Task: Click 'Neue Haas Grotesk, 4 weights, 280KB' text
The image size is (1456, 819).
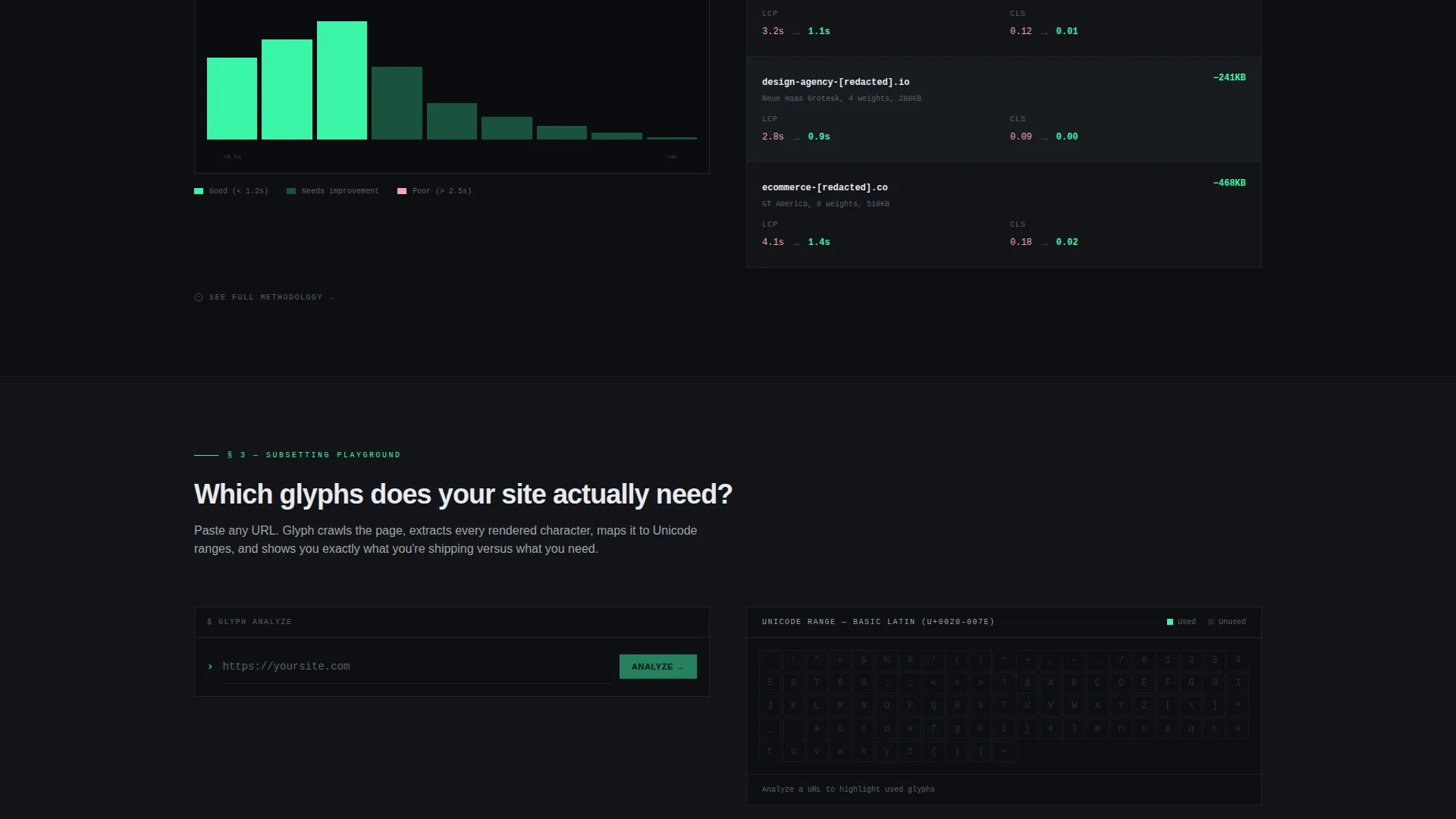Action: pyautogui.click(x=842, y=99)
